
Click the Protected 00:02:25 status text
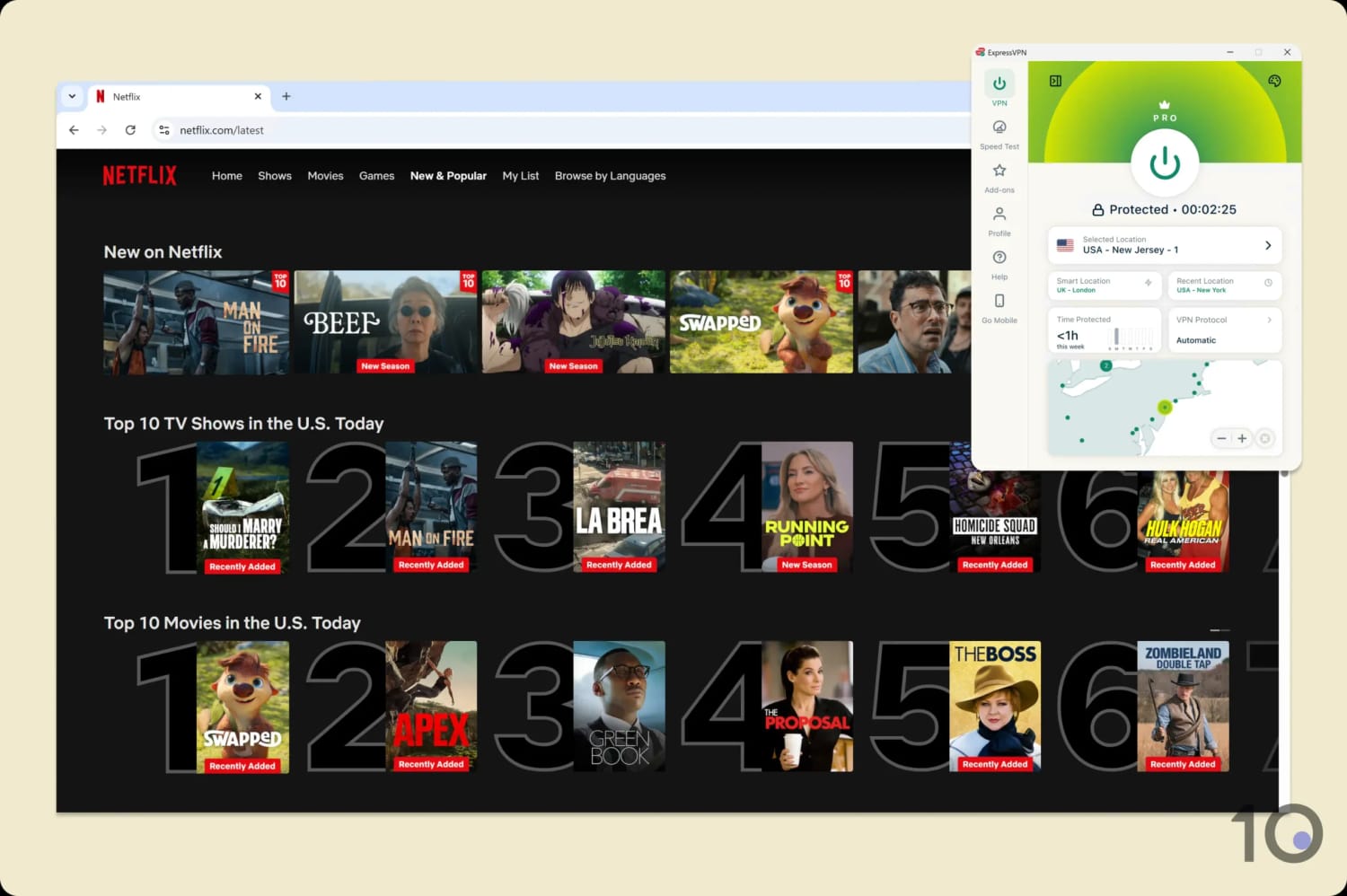tap(1165, 209)
